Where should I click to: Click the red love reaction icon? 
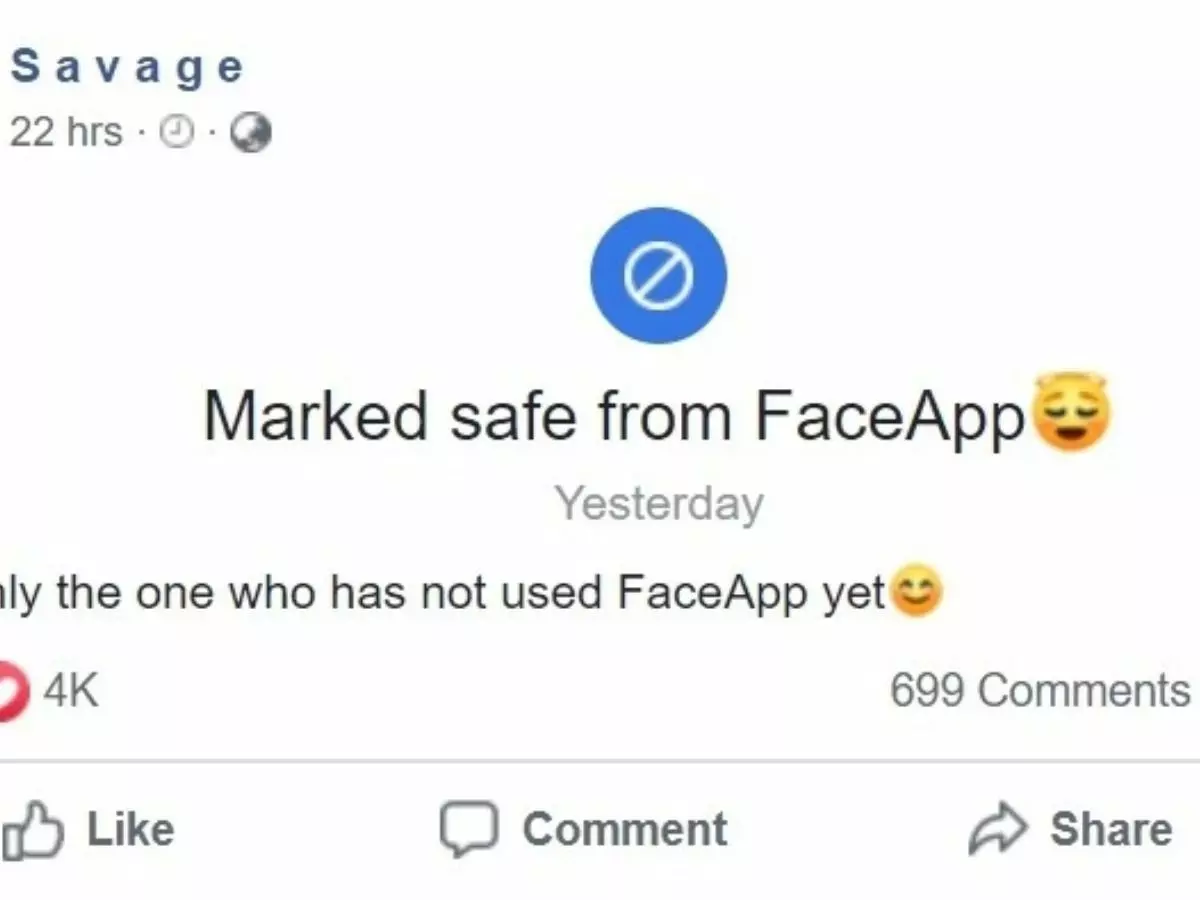coord(12,688)
